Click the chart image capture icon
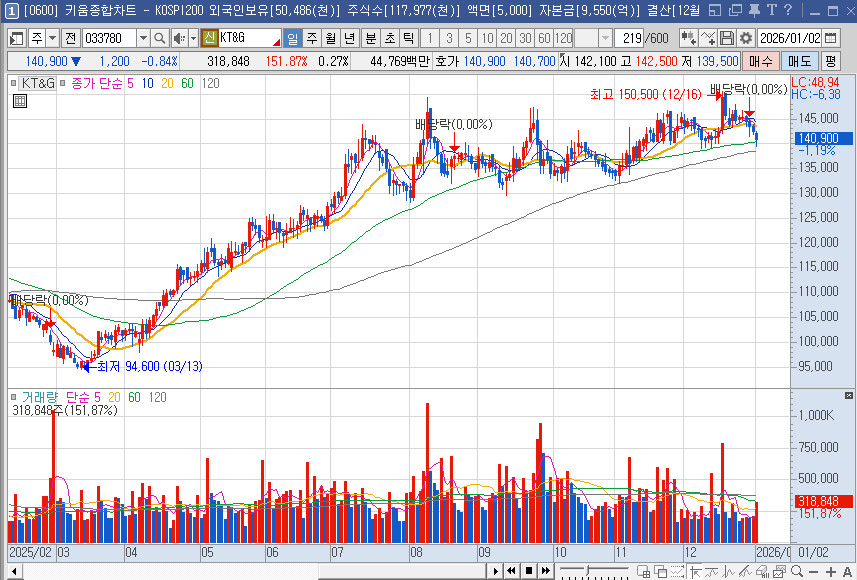857x580 pixels. click(x=780, y=572)
